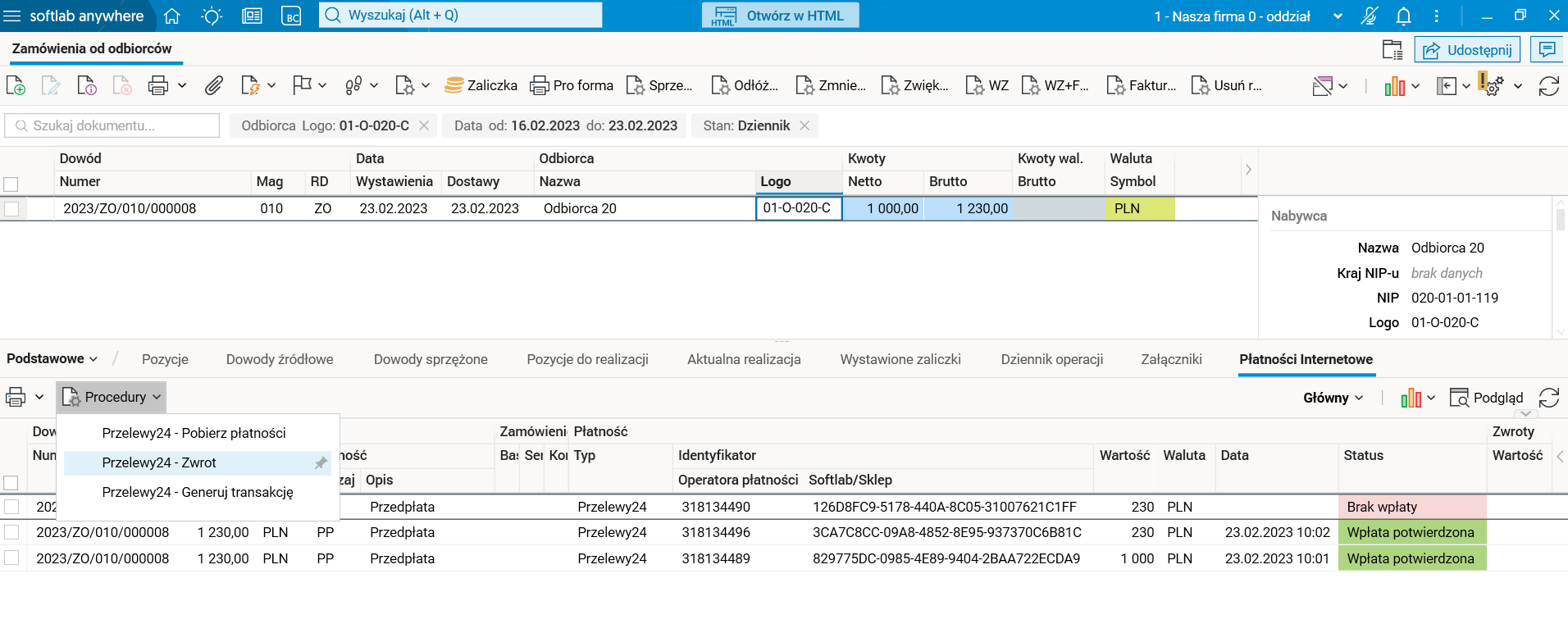Screen dimensions: 1568x633
Task: Click the settings gear with warning icon
Action: pos(1492,84)
